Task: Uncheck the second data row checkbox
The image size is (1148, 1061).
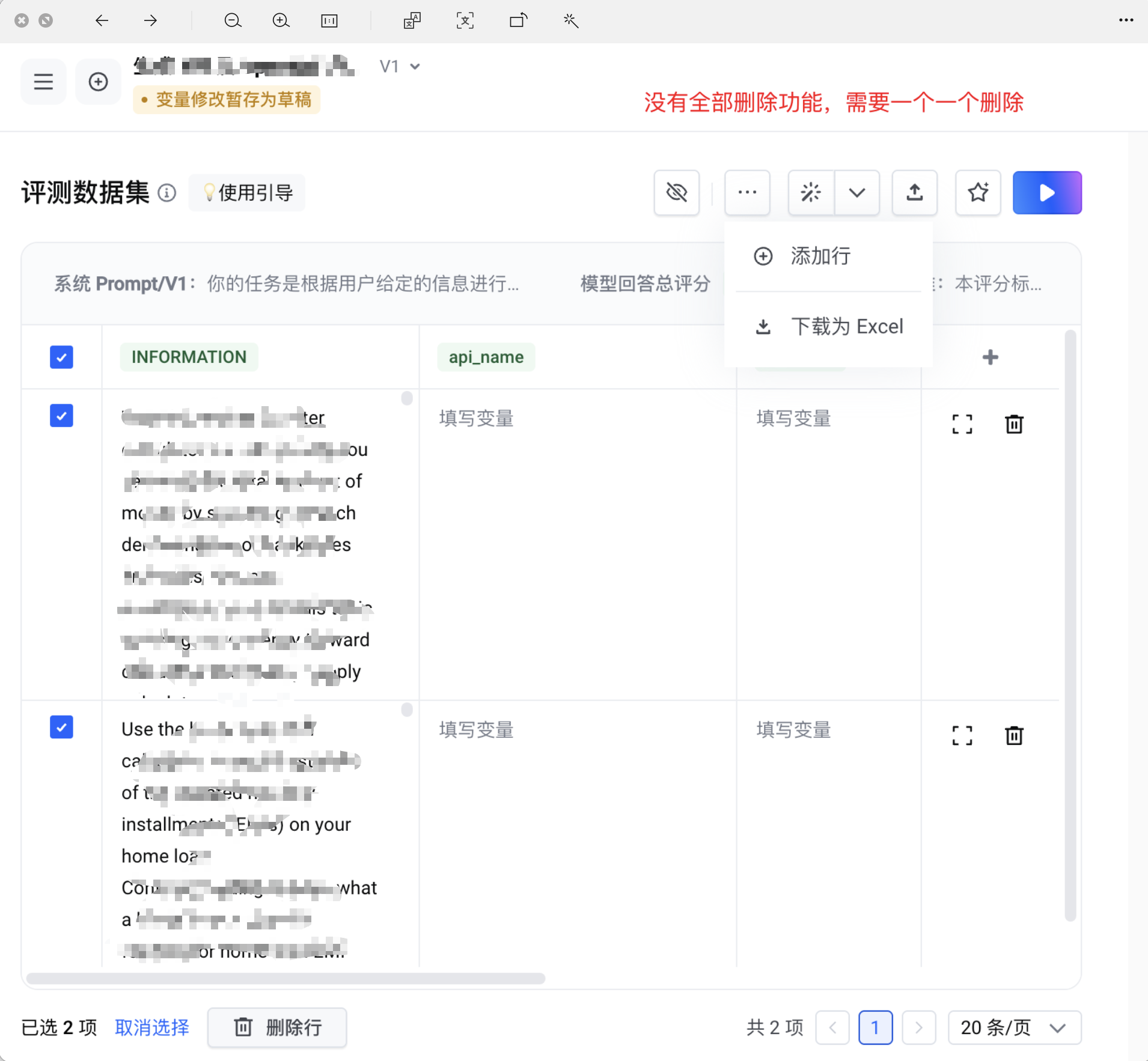Action: pos(61,727)
